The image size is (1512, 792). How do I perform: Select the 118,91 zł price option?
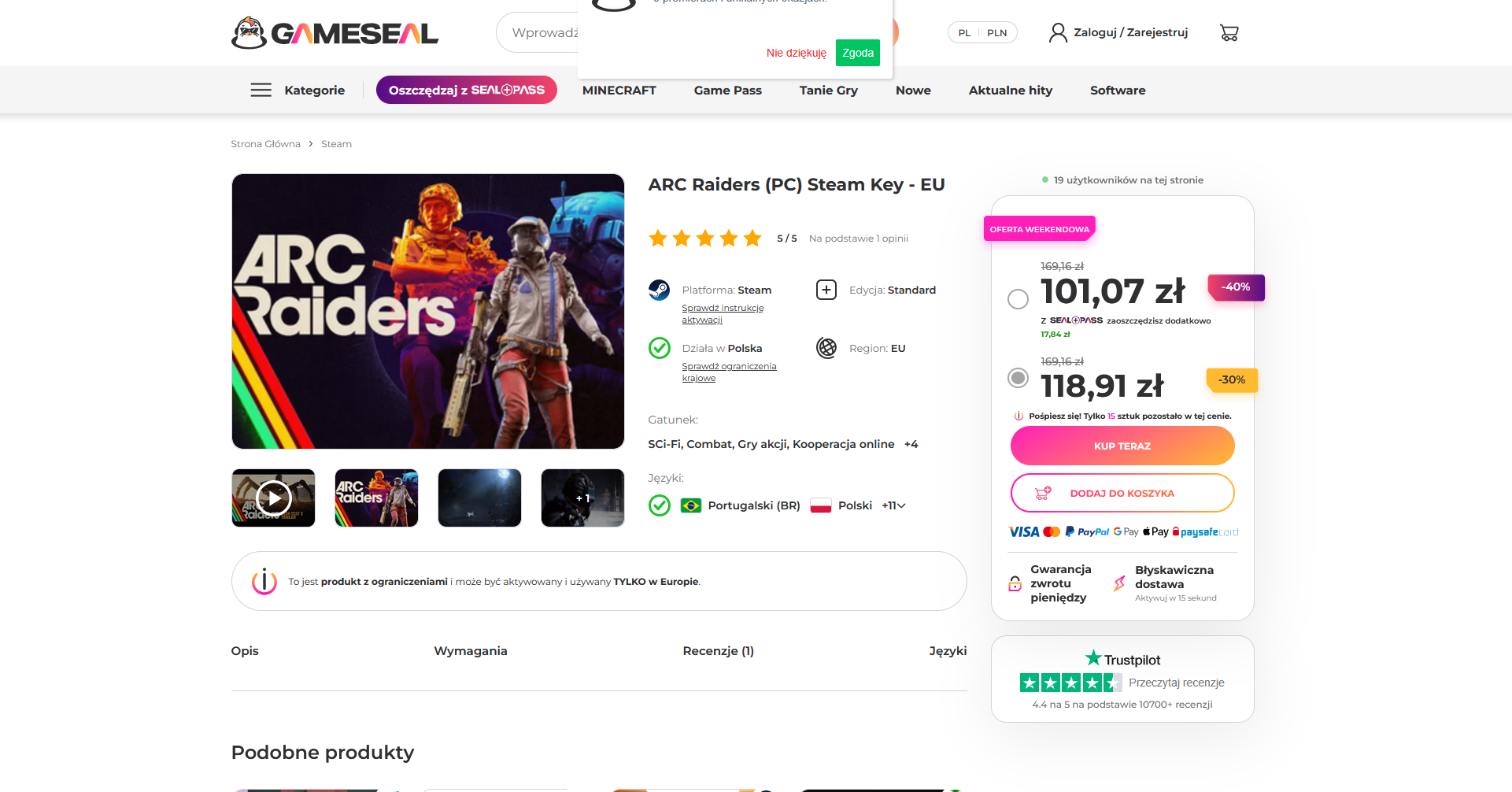click(x=1018, y=378)
